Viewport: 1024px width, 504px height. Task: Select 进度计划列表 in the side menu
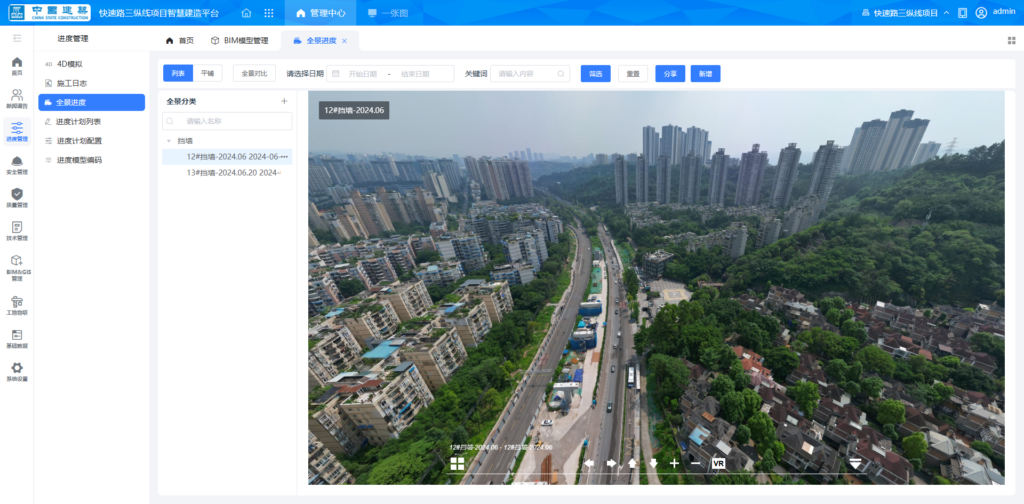[x=79, y=121]
